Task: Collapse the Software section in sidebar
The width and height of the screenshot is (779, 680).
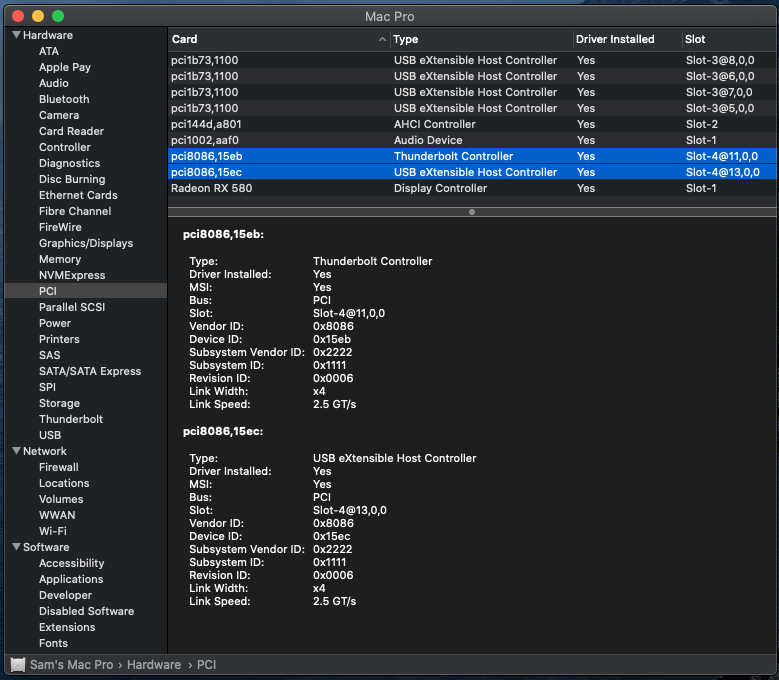Action: pos(16,547)
